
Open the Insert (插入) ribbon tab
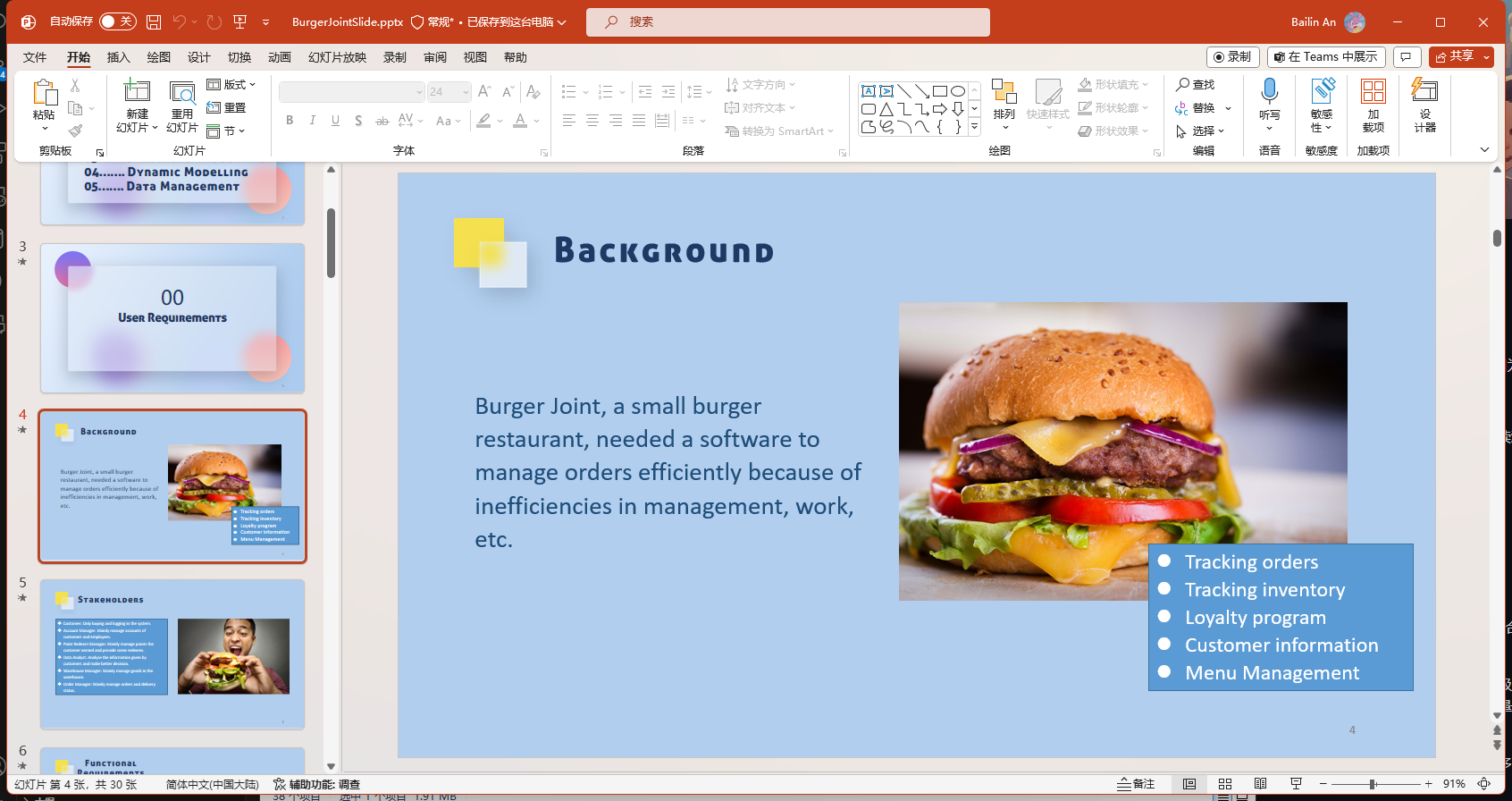click(x=118, y=57)
